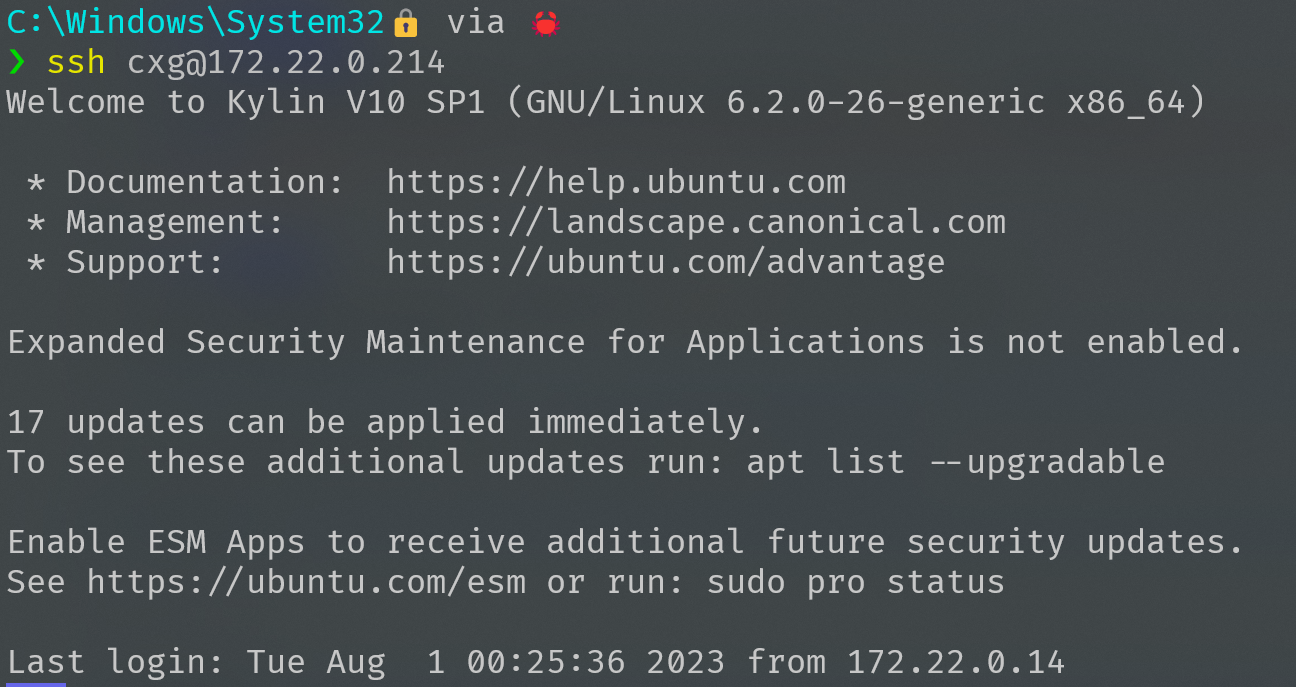
Task: Click the ssh command word
Action: (76, 62)
